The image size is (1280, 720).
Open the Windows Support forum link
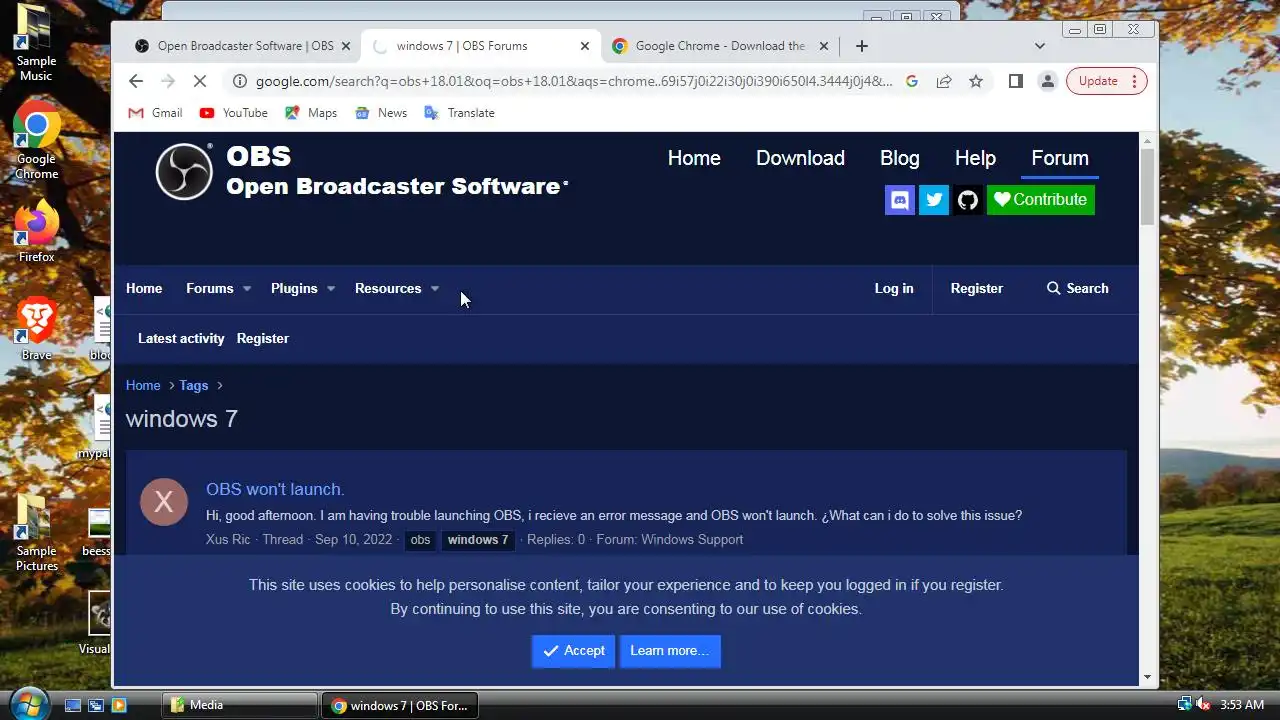tap(692, 539)
